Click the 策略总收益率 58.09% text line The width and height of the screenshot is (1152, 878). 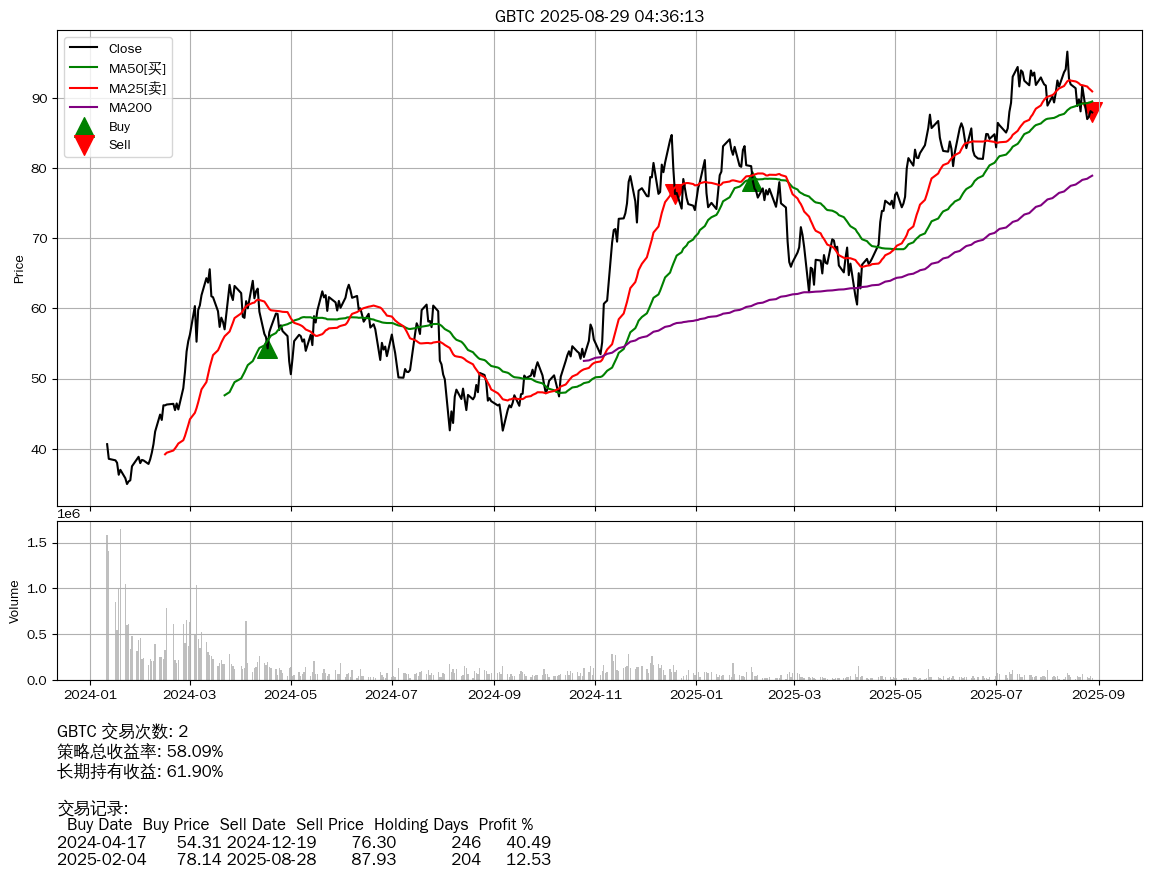(x=140, y=751)
